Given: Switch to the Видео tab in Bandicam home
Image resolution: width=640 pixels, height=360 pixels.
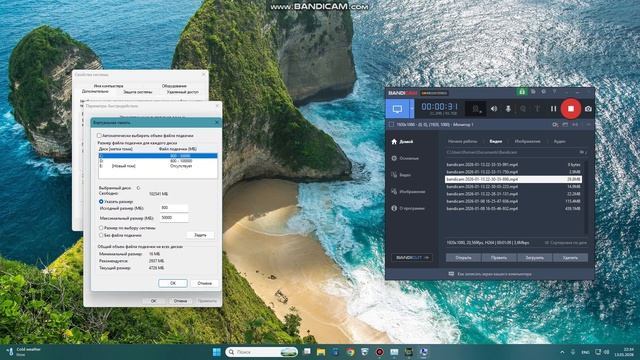Looking at the screenshot, I should [496, 142].
